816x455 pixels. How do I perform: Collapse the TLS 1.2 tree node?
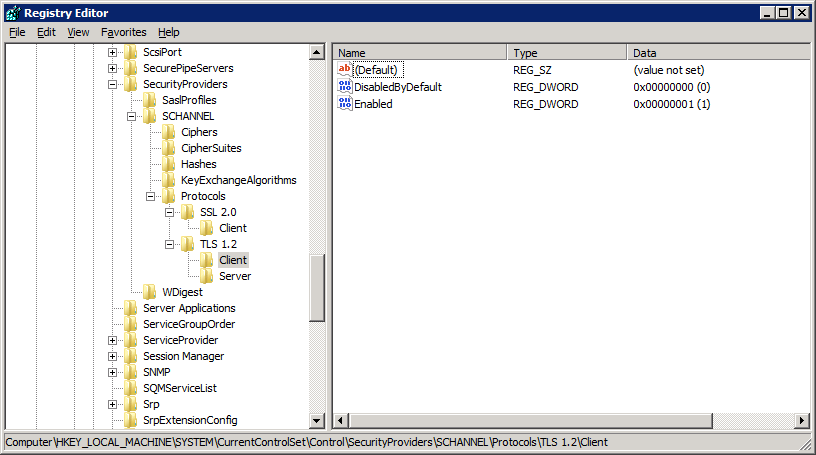[170, 244]
